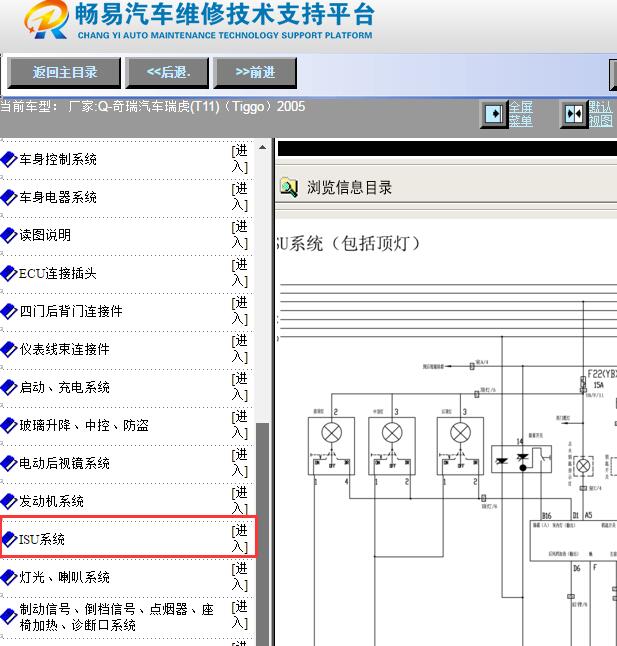
Task: Click the 系统（包括顶灯）diagram title
Action: [348, 243]
